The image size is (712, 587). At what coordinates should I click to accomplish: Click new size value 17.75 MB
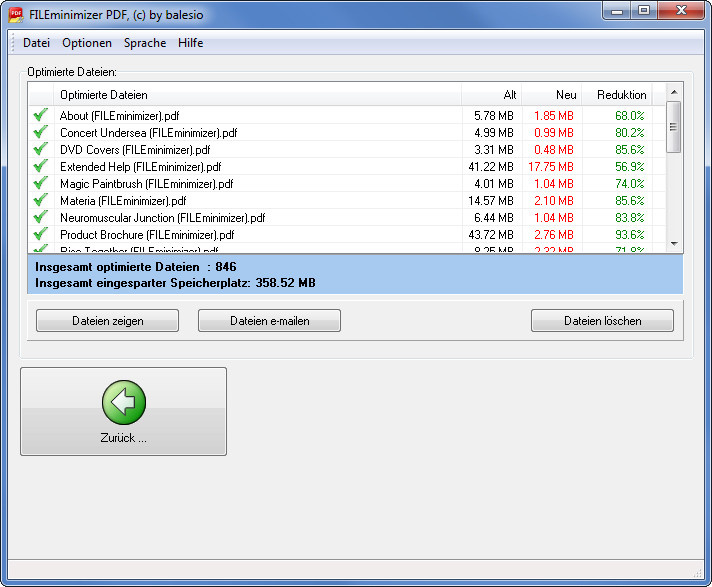(551, 167)
